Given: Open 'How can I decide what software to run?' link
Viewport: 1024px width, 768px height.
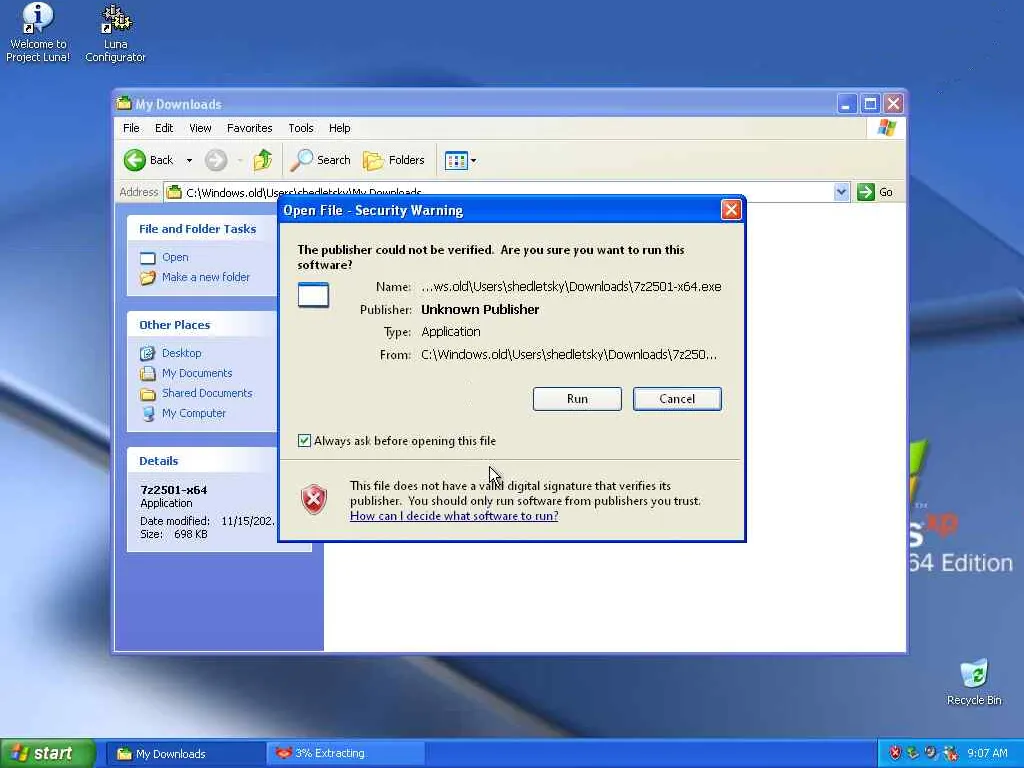Looking at the screenshot, I should point(454,516).
